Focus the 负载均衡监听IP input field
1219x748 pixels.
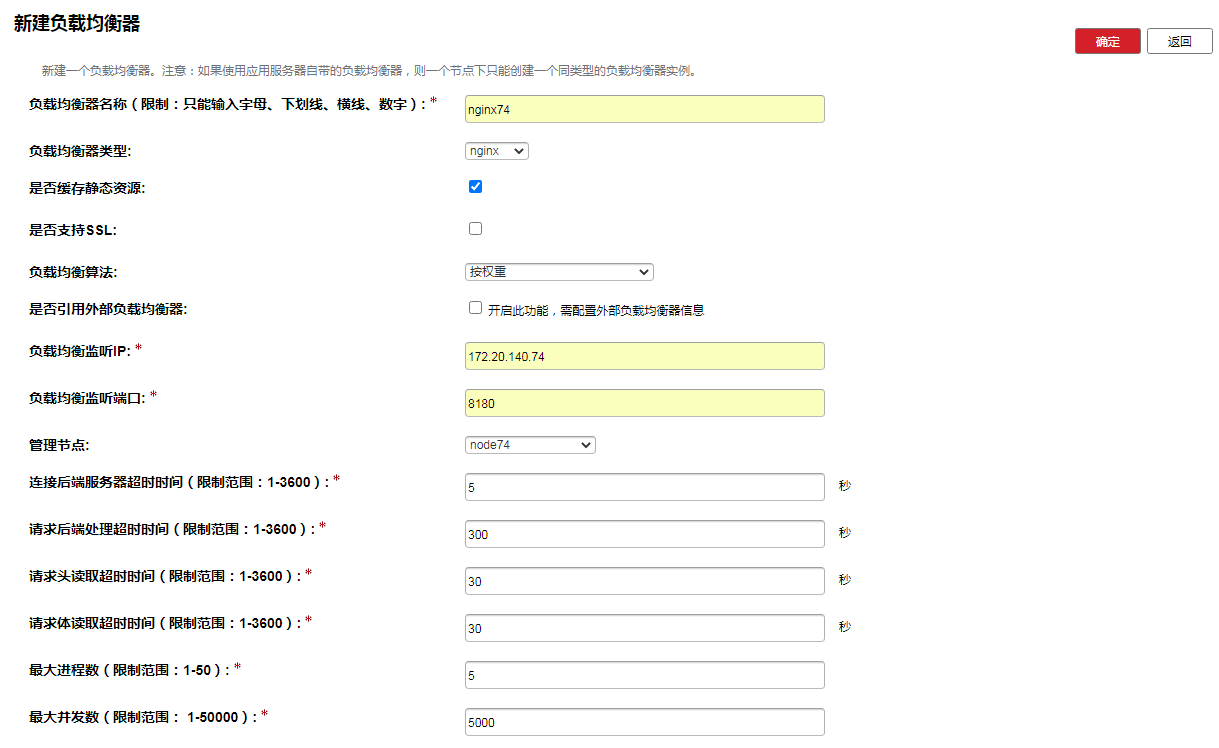click(644, 356)
